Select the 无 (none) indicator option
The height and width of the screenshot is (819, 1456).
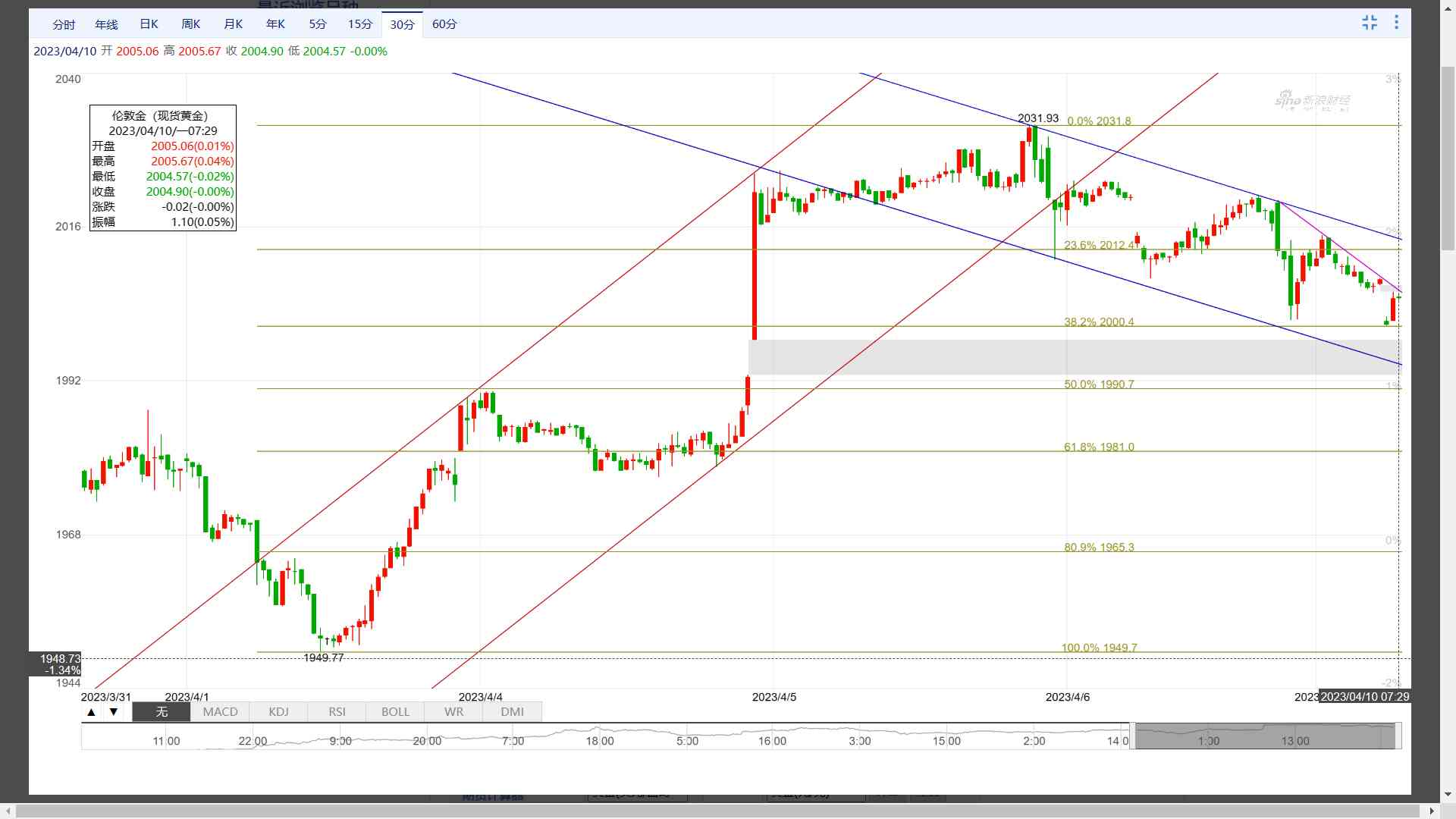(162, 712)
